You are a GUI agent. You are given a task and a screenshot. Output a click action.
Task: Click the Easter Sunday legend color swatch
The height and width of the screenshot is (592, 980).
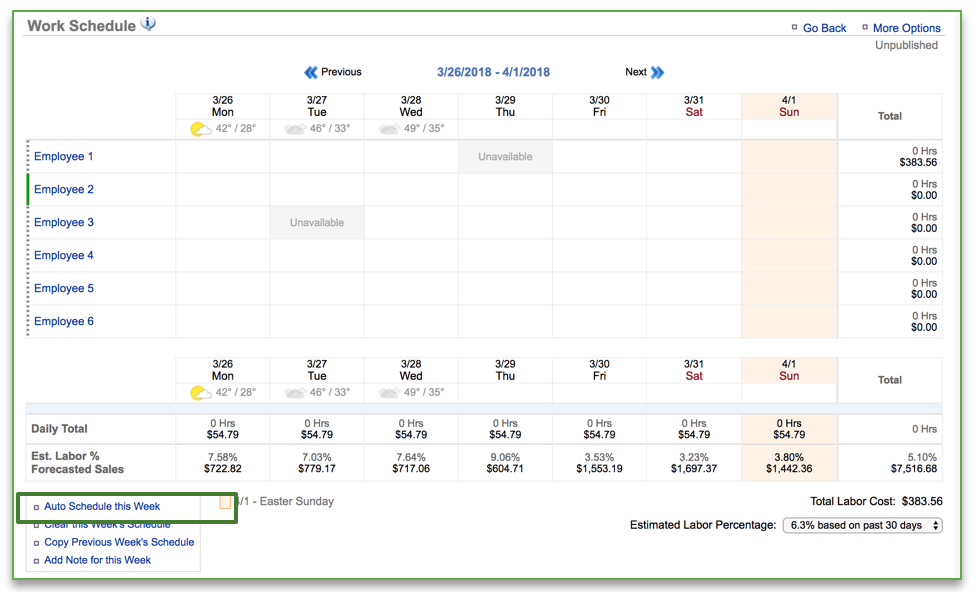[x=225, y=503]
